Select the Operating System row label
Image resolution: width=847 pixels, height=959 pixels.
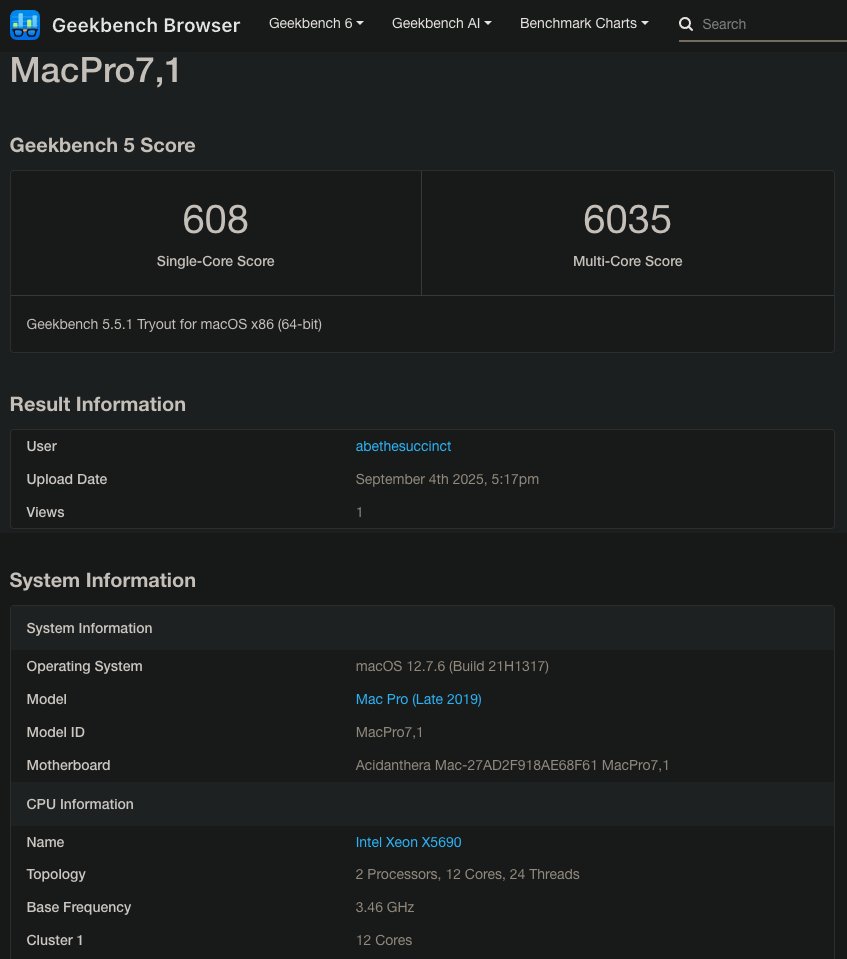click(84, 666)
